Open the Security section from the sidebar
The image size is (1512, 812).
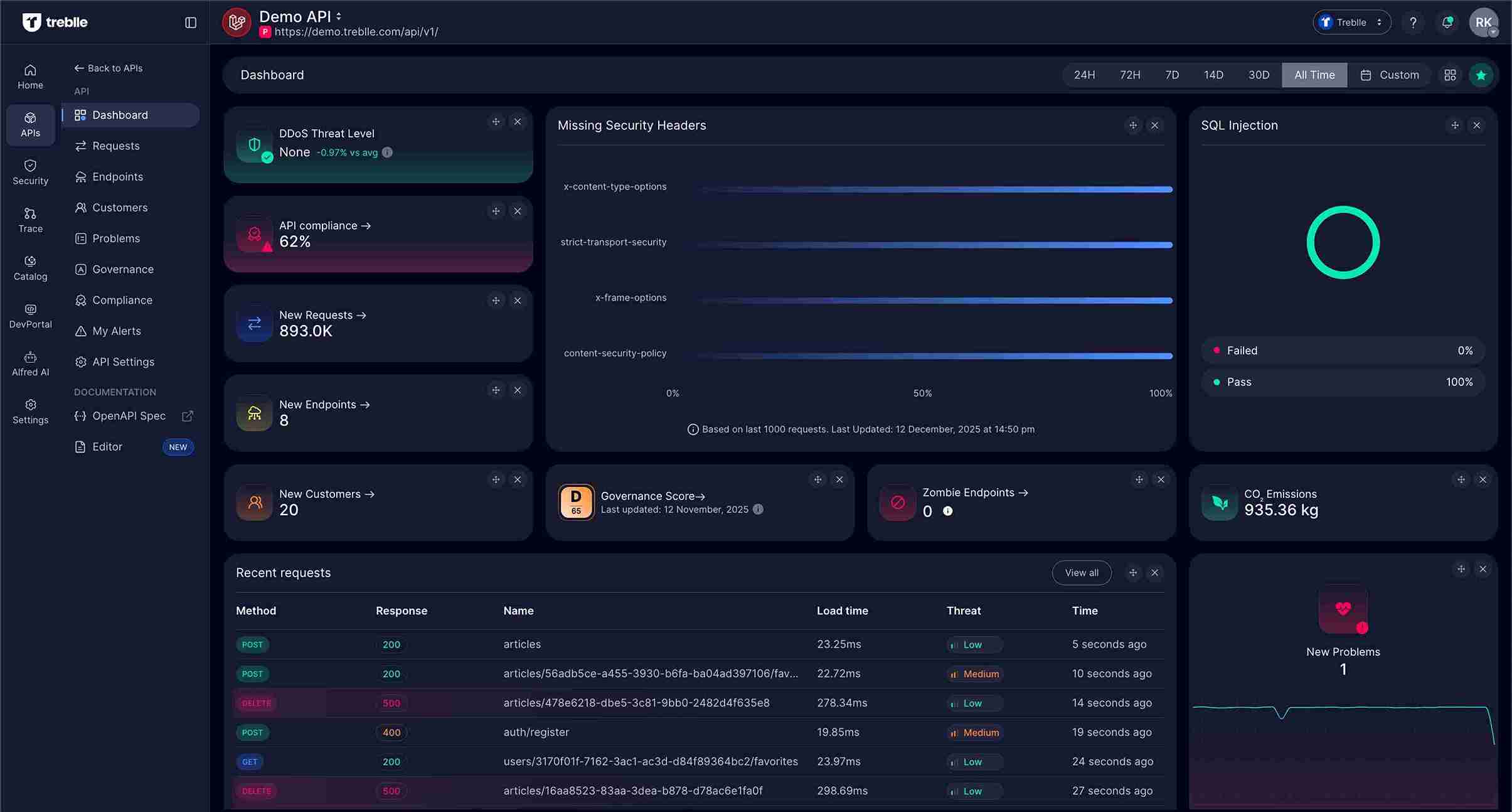(29, 171)
